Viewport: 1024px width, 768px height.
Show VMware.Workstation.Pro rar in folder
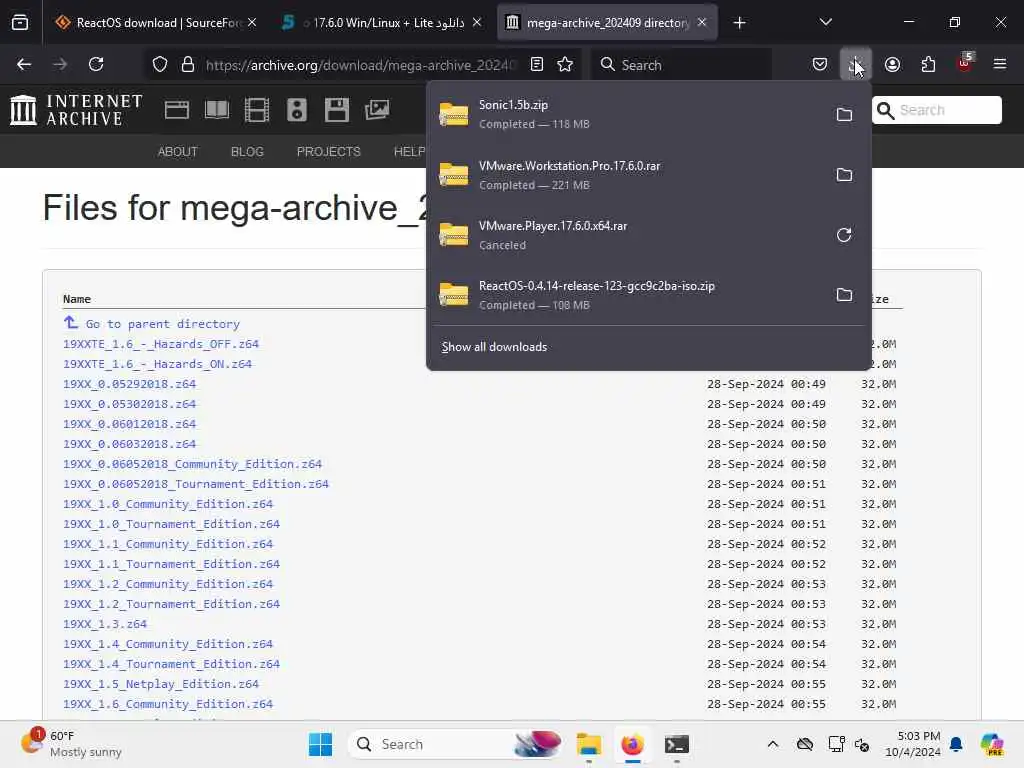pyautogui.click(x=844, y=174)
